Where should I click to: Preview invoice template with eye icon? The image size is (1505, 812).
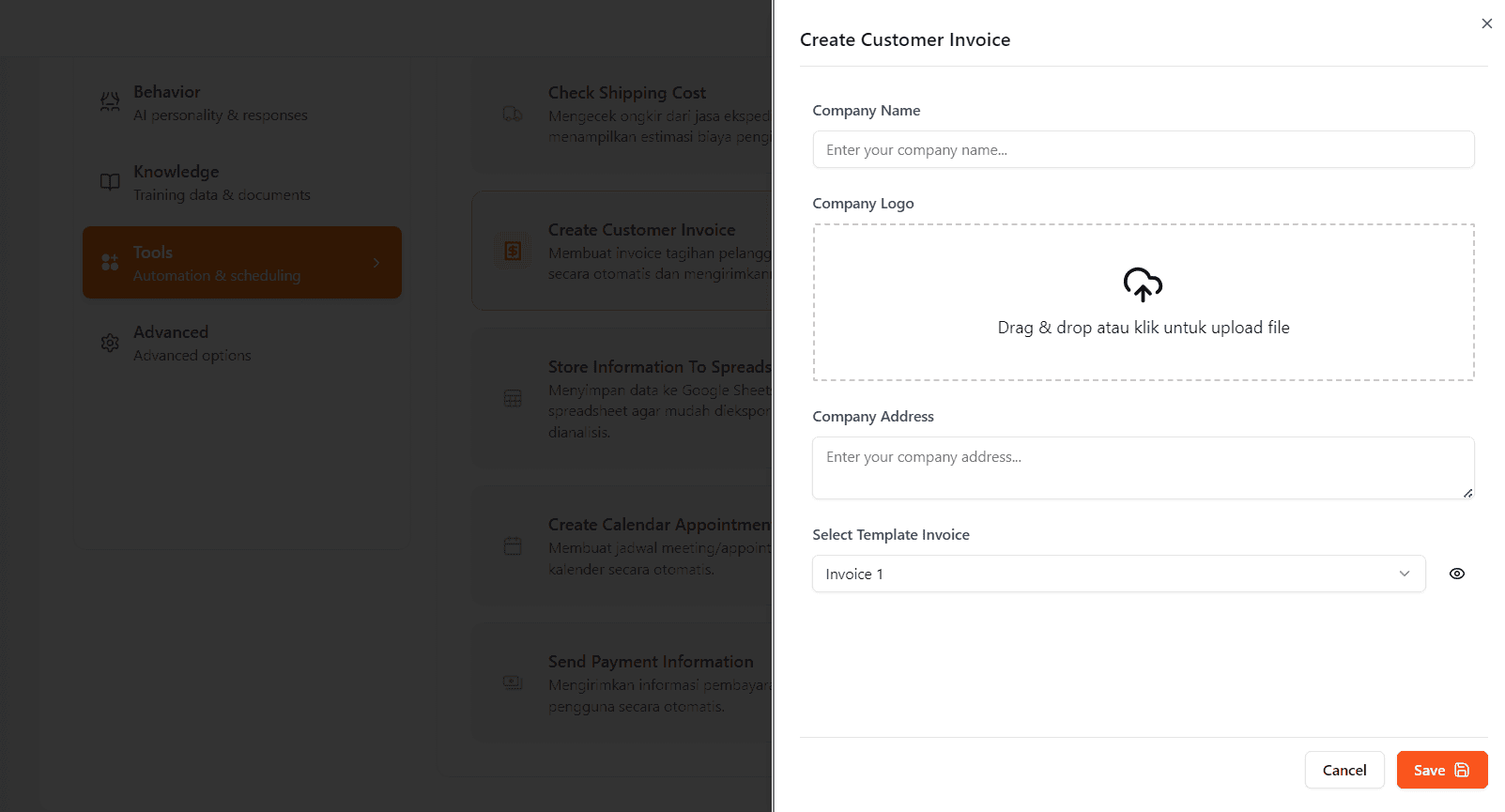pos(1456,574)
